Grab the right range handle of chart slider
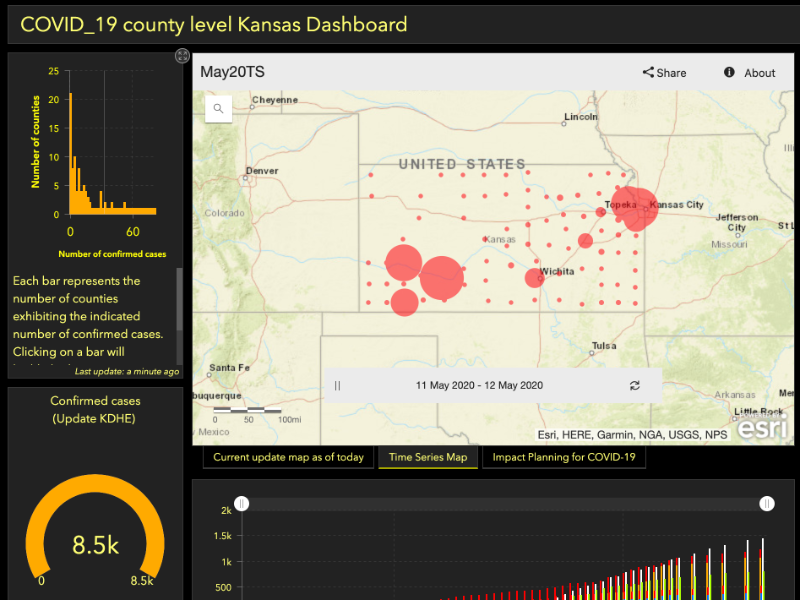Image resolution: width=800 pixels, height=600 pixels. coord(767,504)
